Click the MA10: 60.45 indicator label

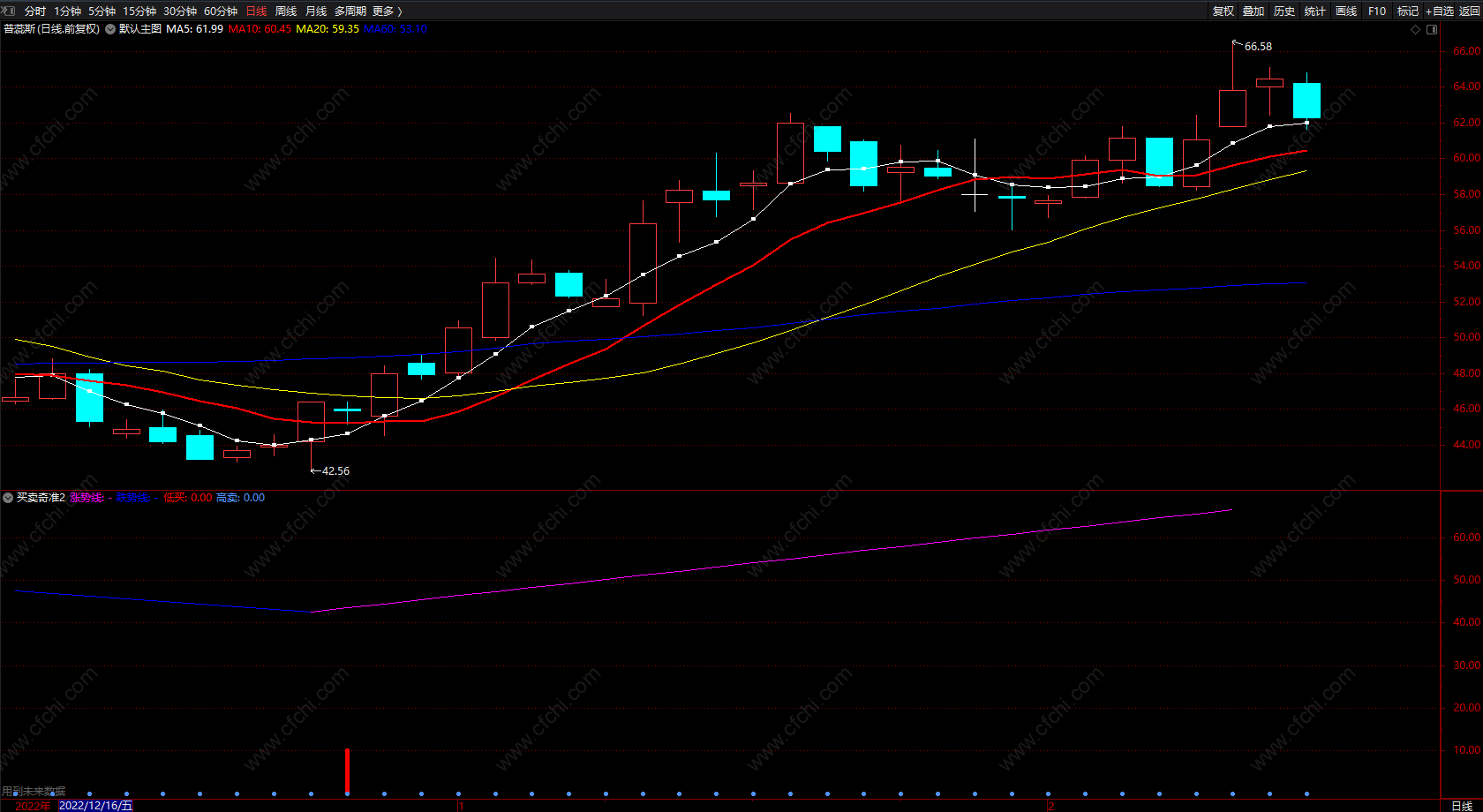(260, 29)
